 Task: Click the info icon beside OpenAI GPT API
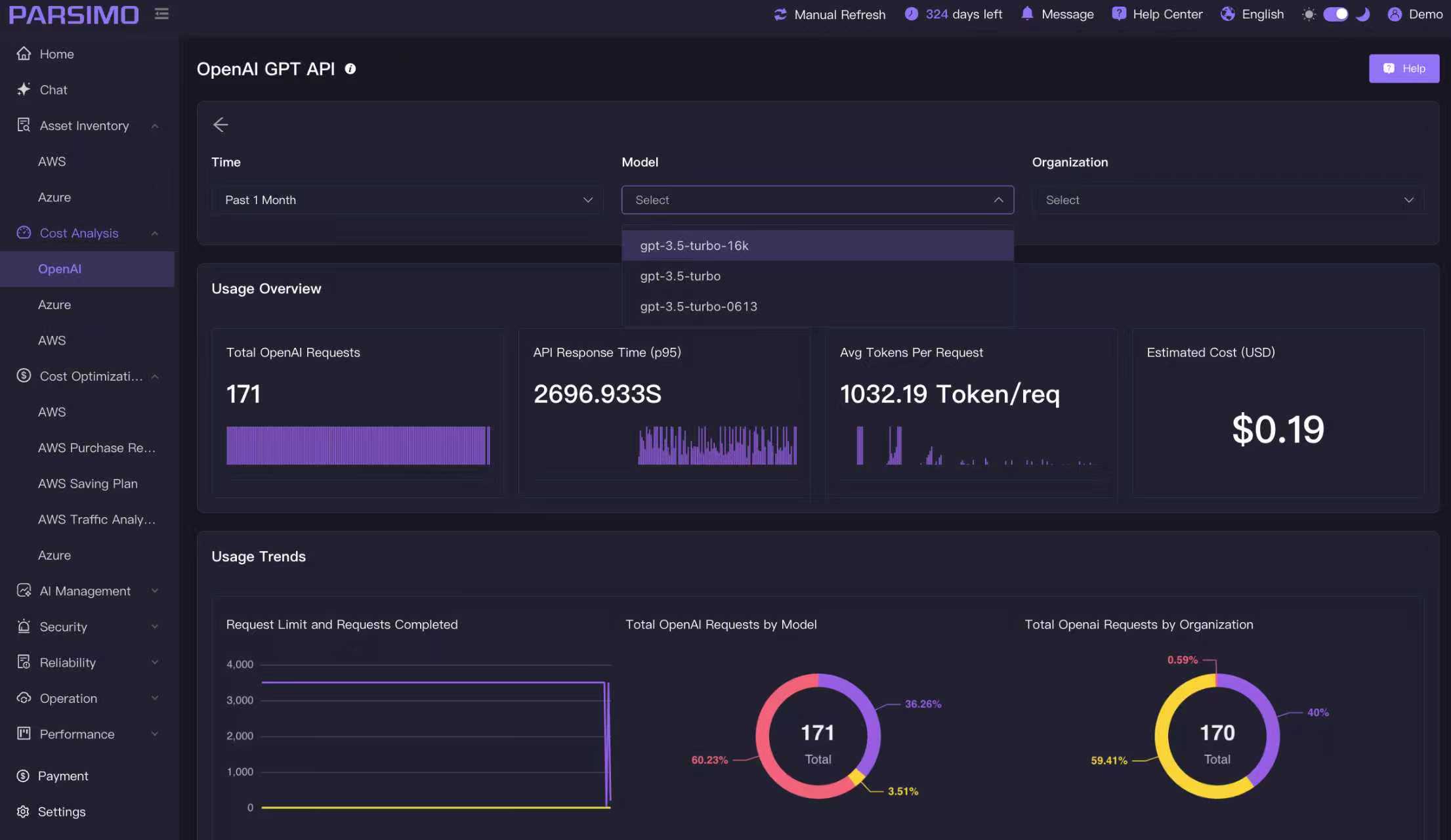pyautogui.click(x=350, y=69)
